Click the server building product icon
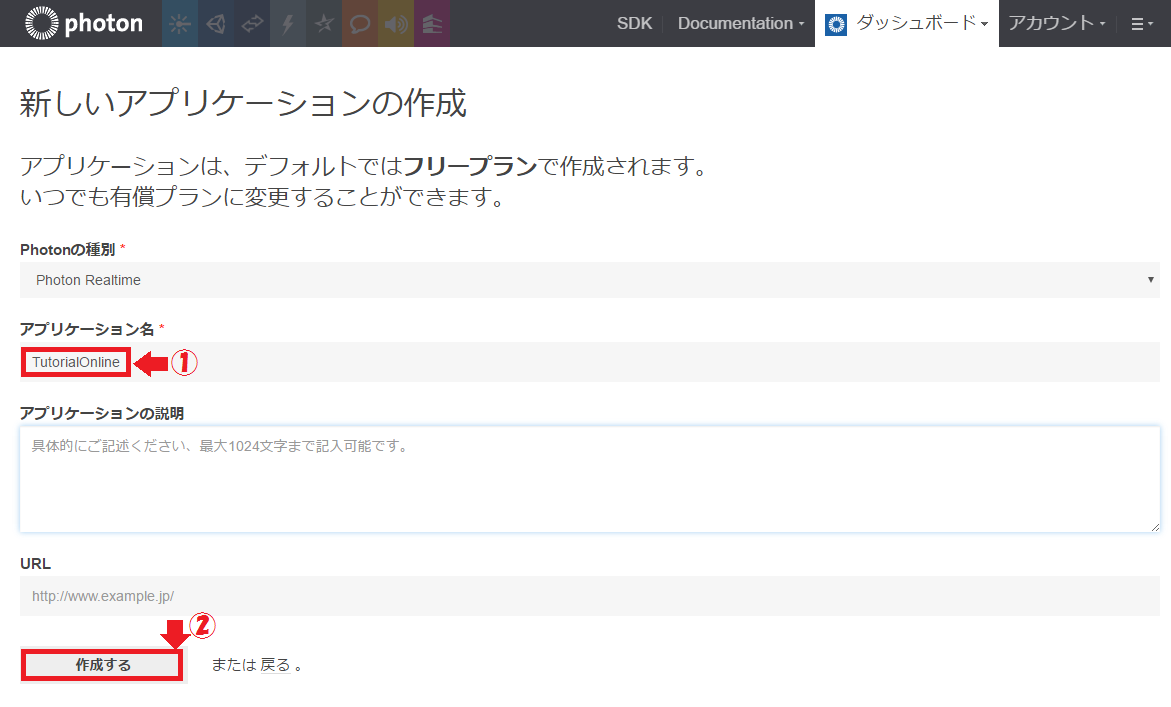This screenshot has width=1171, height=707. coord(431,24)
